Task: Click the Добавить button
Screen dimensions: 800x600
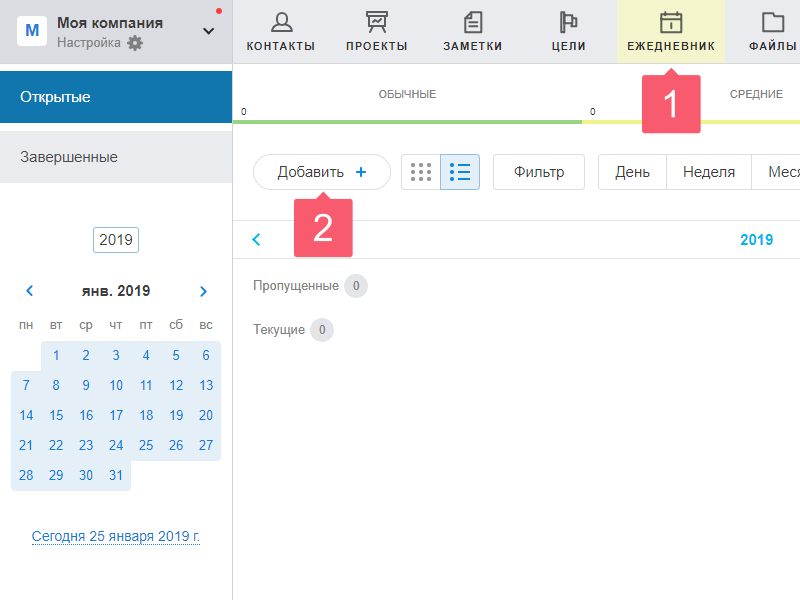Action: pyautogui.click(x=322, y=172)
